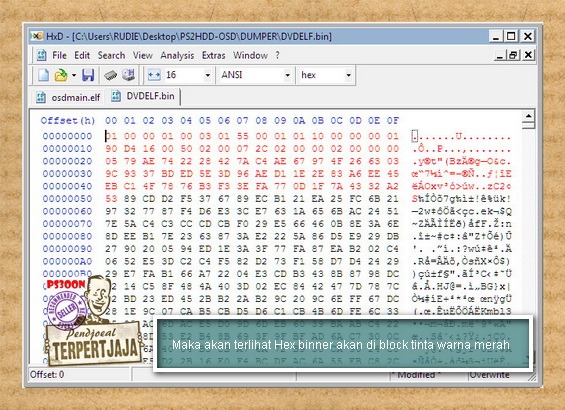Open the View menu
565x410 pixels.
[143, 55]
